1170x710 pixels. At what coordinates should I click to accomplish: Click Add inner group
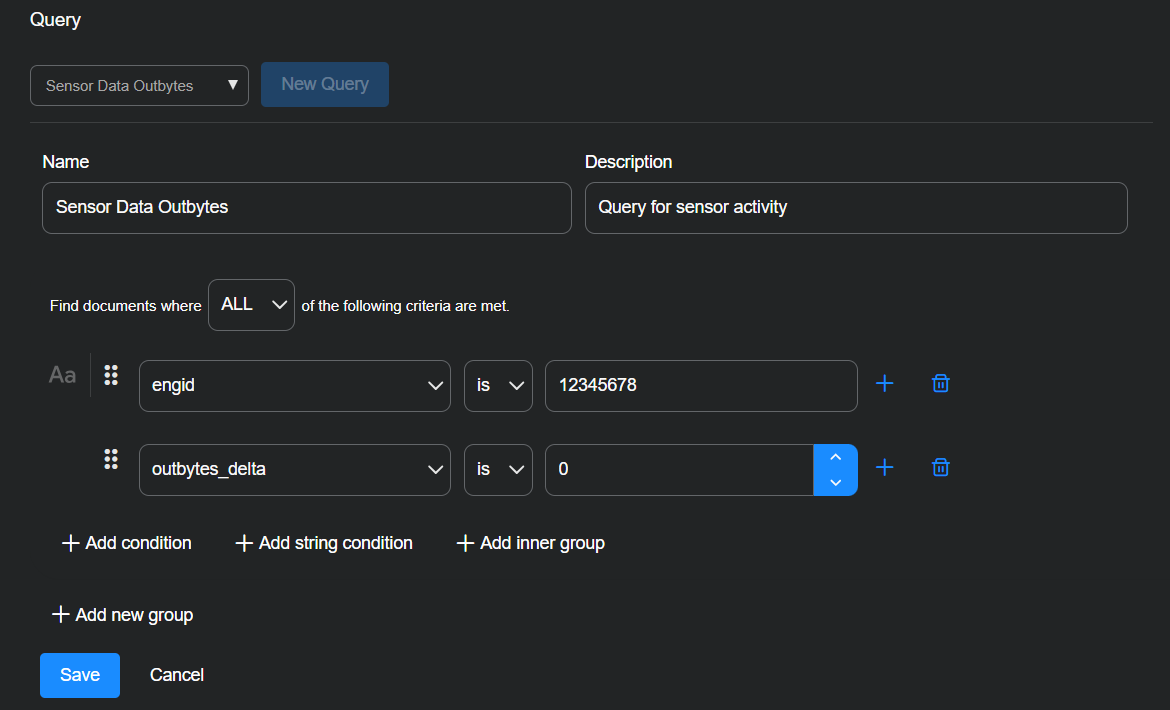point(531,543)
